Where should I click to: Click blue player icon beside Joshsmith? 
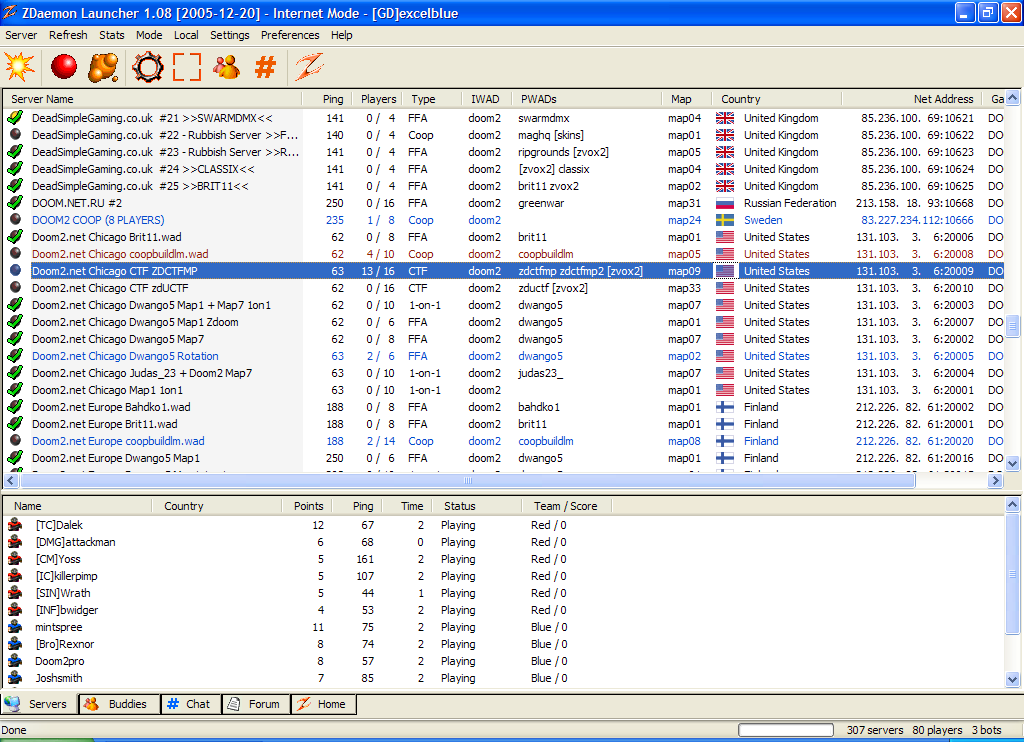(x=14, y=677)
